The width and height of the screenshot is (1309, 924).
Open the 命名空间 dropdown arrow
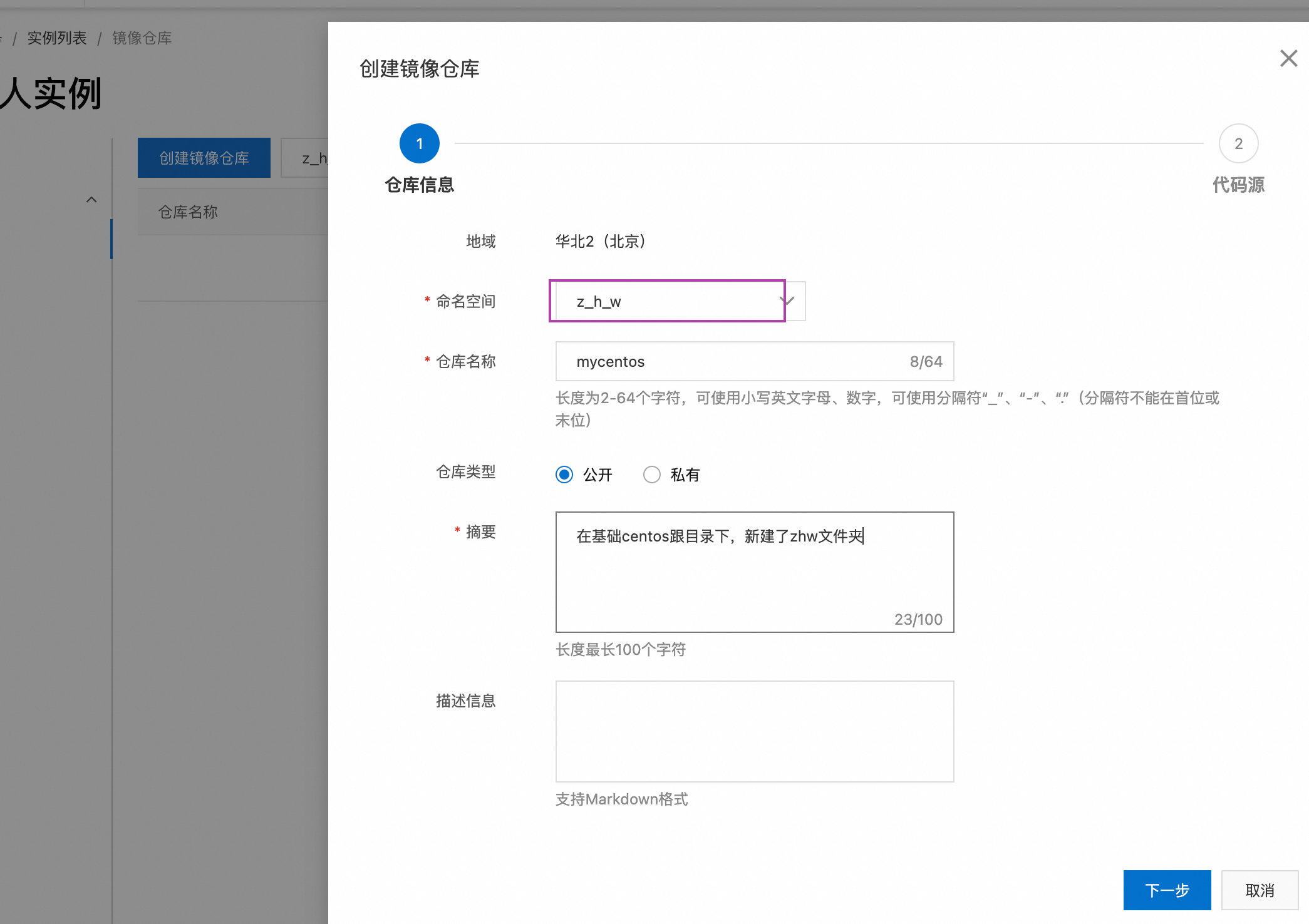[789, 301]
